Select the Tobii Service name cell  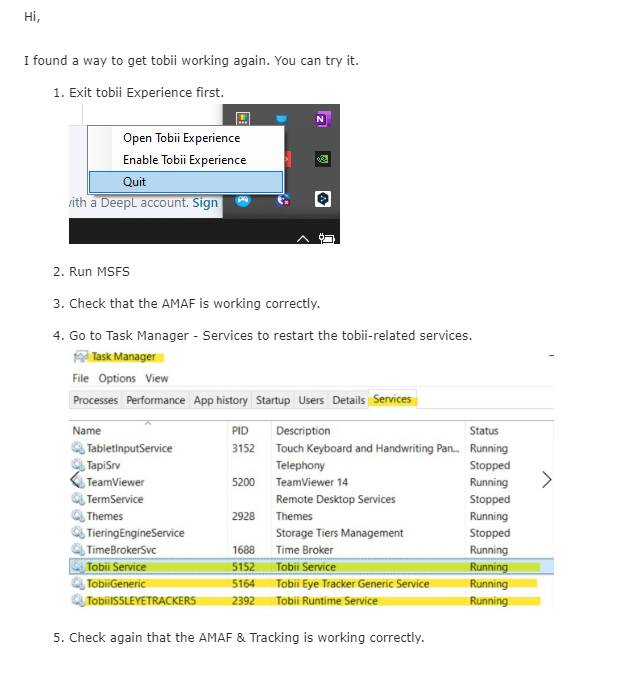point(116,567)
